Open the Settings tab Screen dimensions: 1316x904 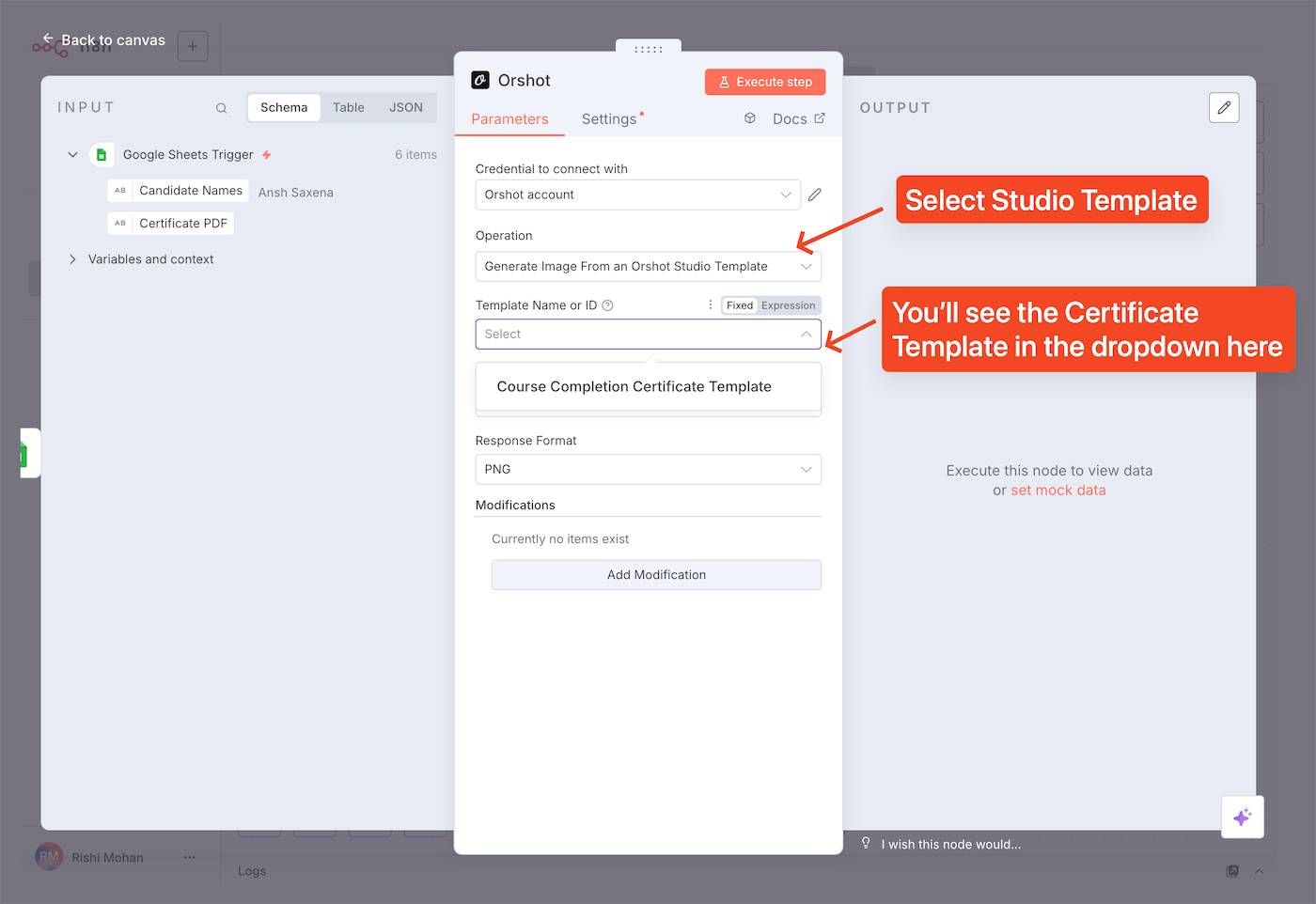point(609,119)
